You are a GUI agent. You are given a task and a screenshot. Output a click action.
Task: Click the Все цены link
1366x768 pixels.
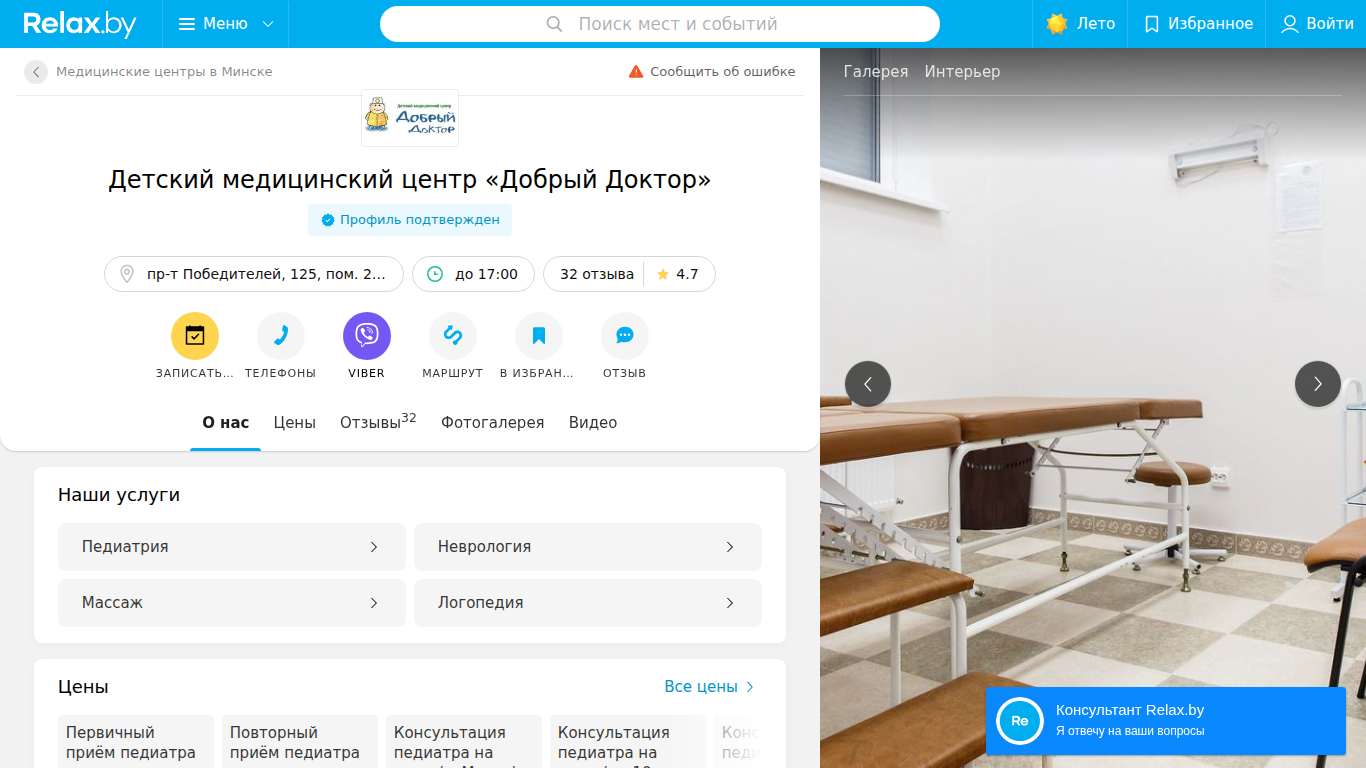tap(701, 687)
